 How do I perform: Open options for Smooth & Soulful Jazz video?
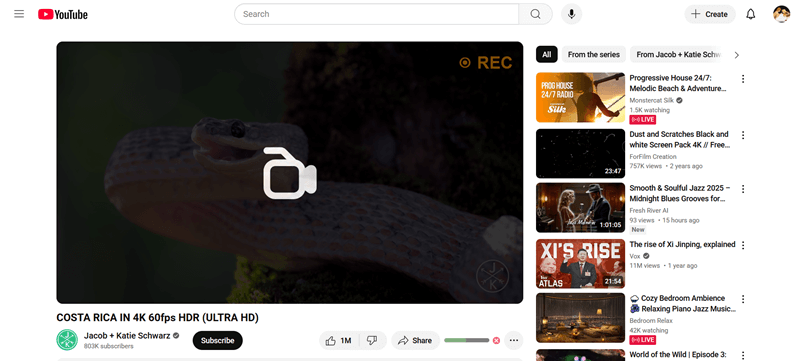pos(743,189)
